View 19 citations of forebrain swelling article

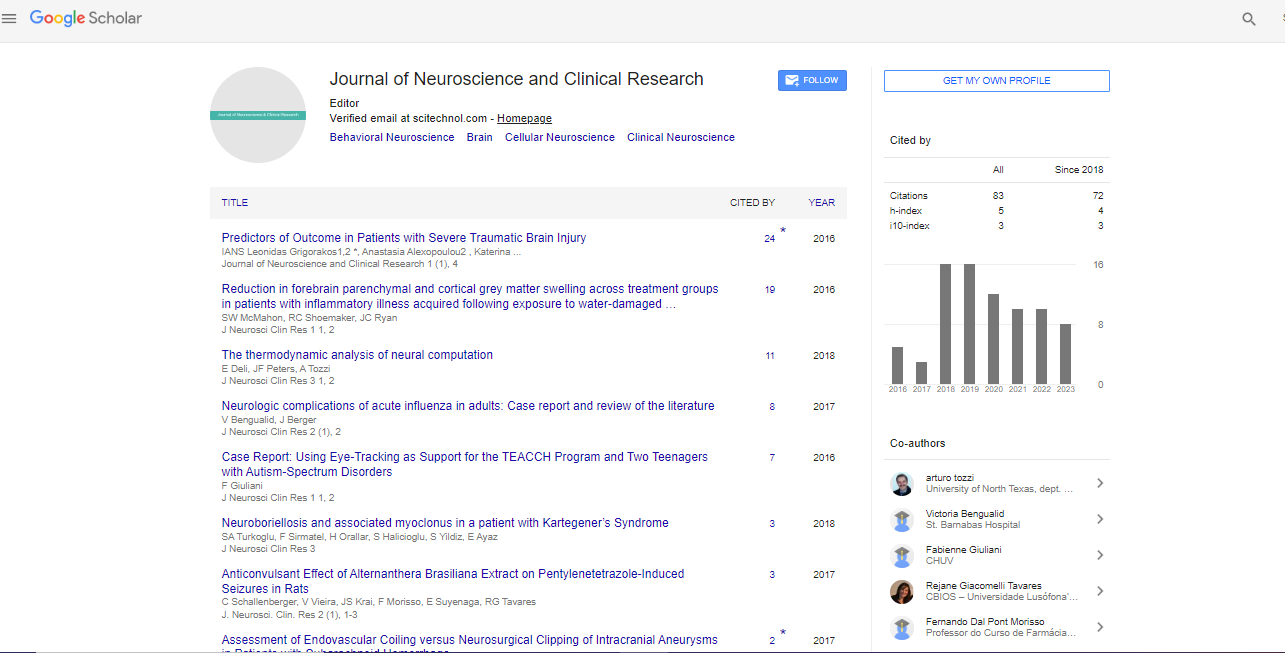(x=769, y=290)
